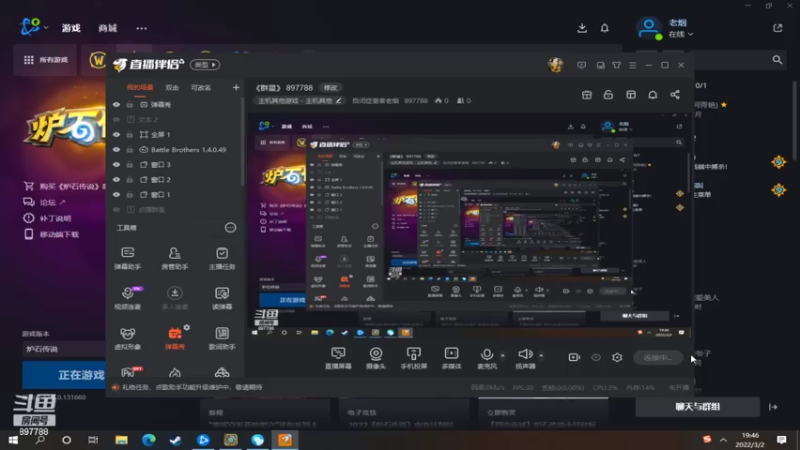Click the 扬声器 speaker icon

[x=525, y=354]
